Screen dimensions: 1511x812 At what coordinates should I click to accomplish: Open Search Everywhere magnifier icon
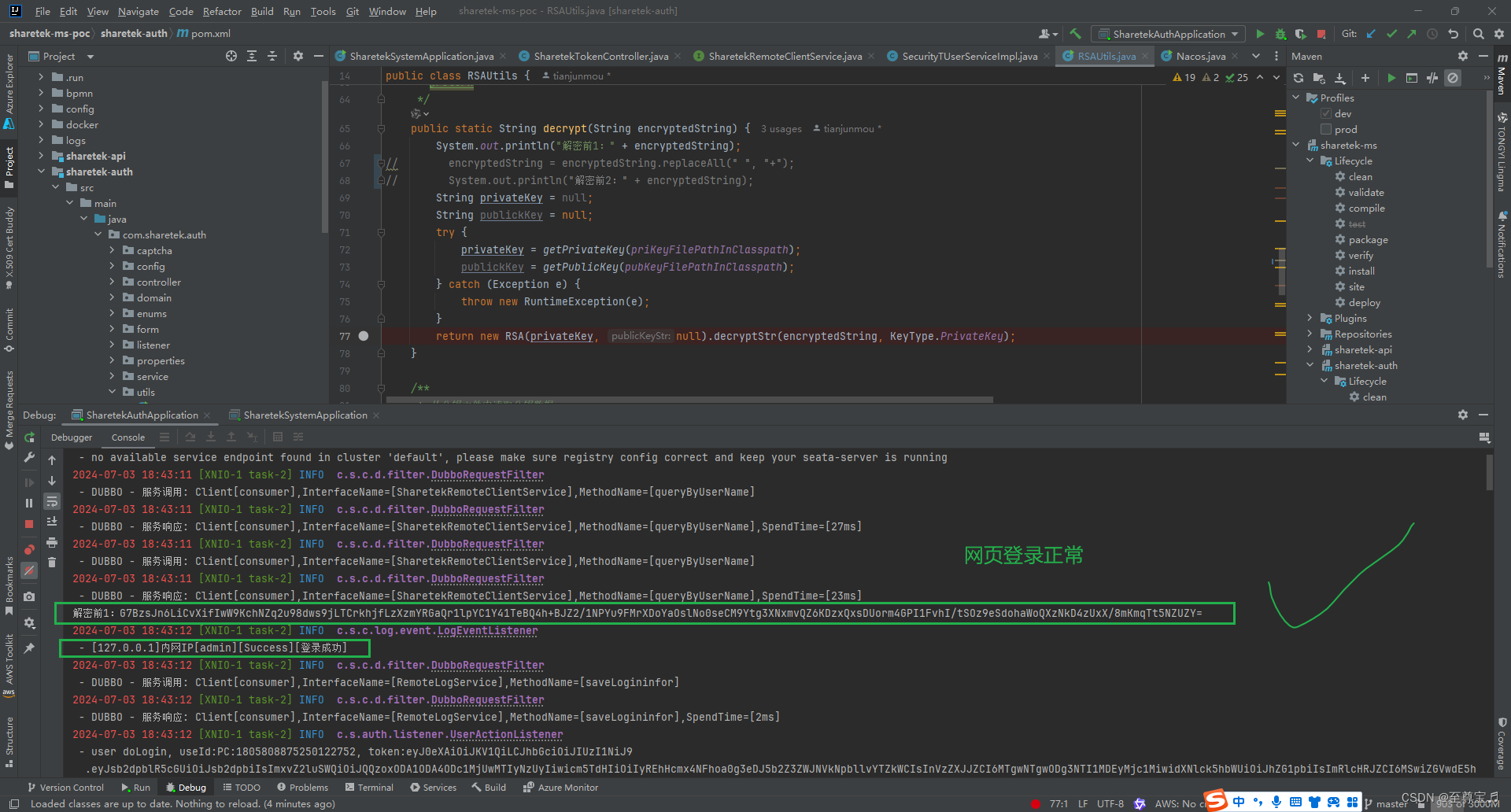[x=1478, y=34]
